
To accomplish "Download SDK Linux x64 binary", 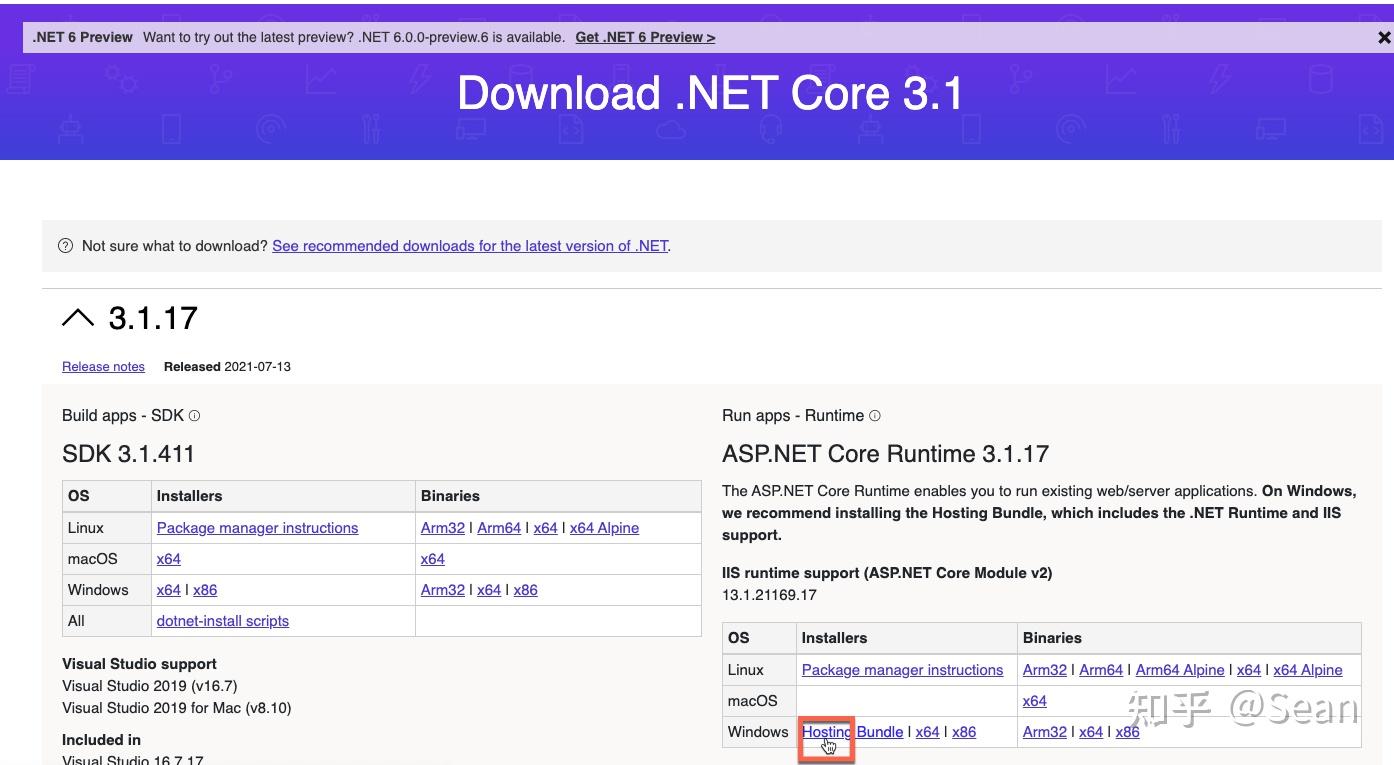I will coord(545,528).
